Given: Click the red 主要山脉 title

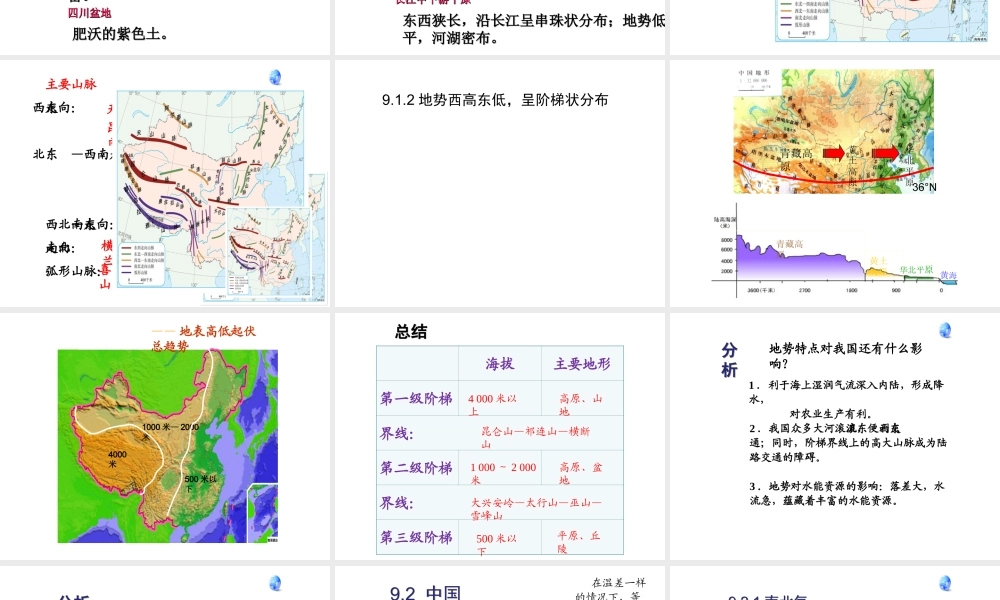Looking at the screenshot, I should [x=71, y=84].
